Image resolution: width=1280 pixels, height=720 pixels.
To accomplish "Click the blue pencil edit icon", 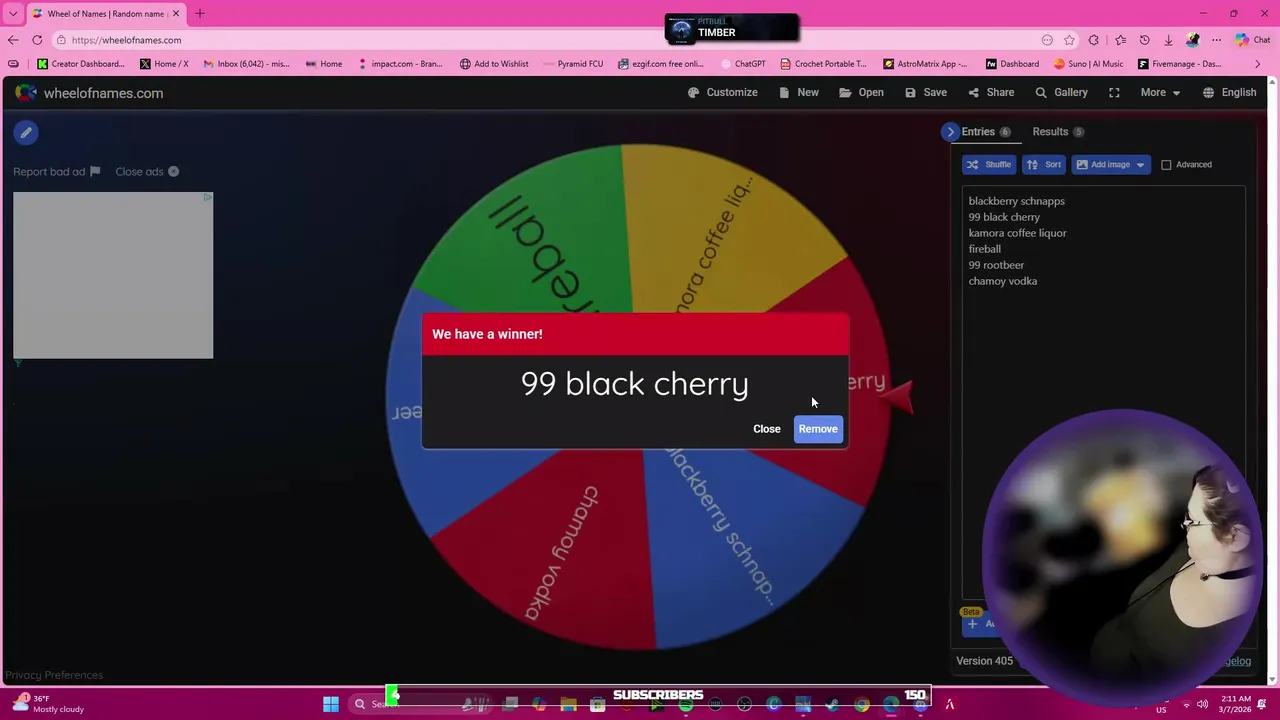I will point(26,132).
